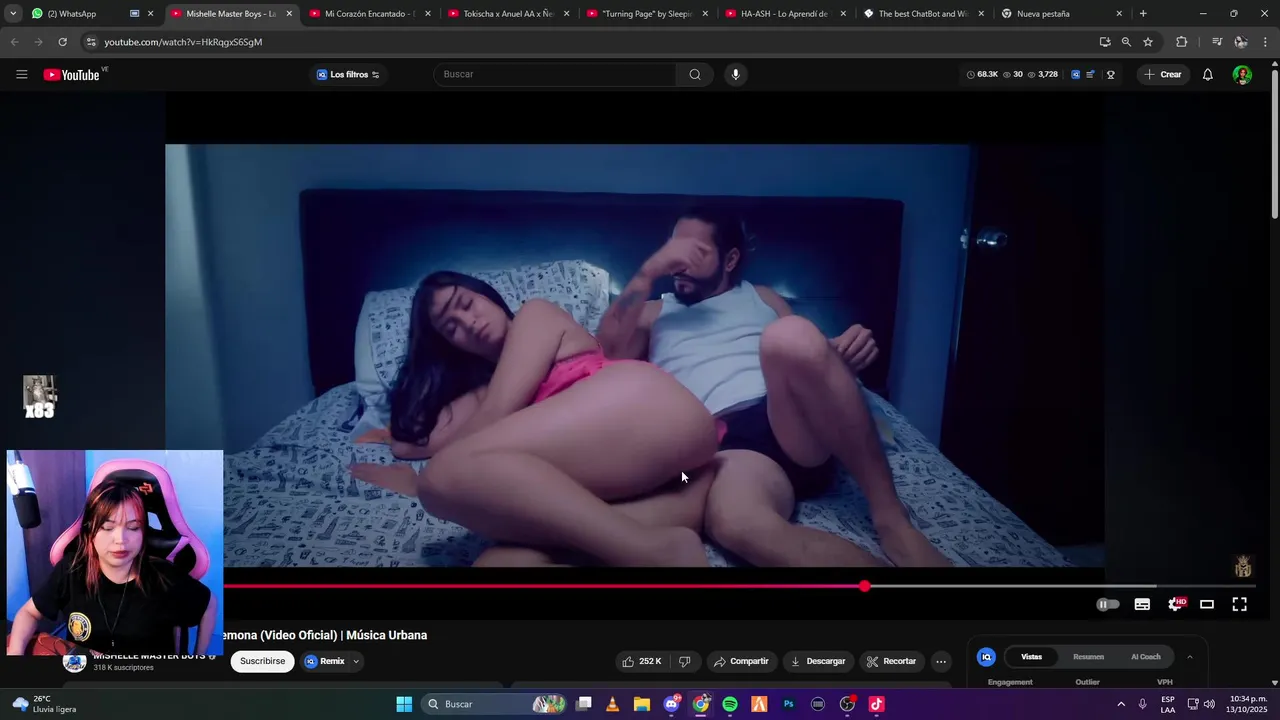The image size is (1280, 720).
Task: Click the install app icon in address bar
Action: click(1105, 42)
